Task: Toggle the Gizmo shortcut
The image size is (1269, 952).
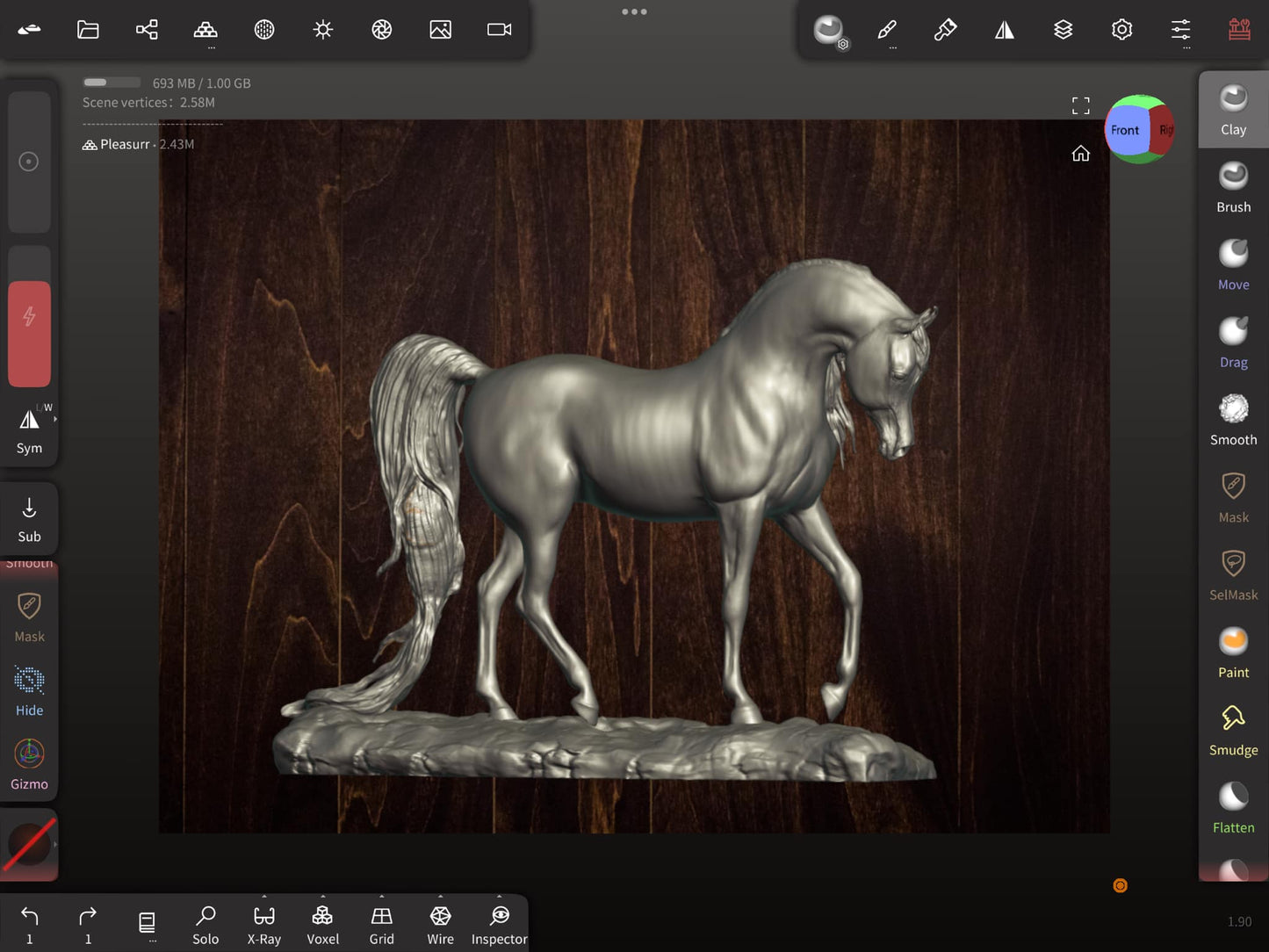Action: click(29, 765)
